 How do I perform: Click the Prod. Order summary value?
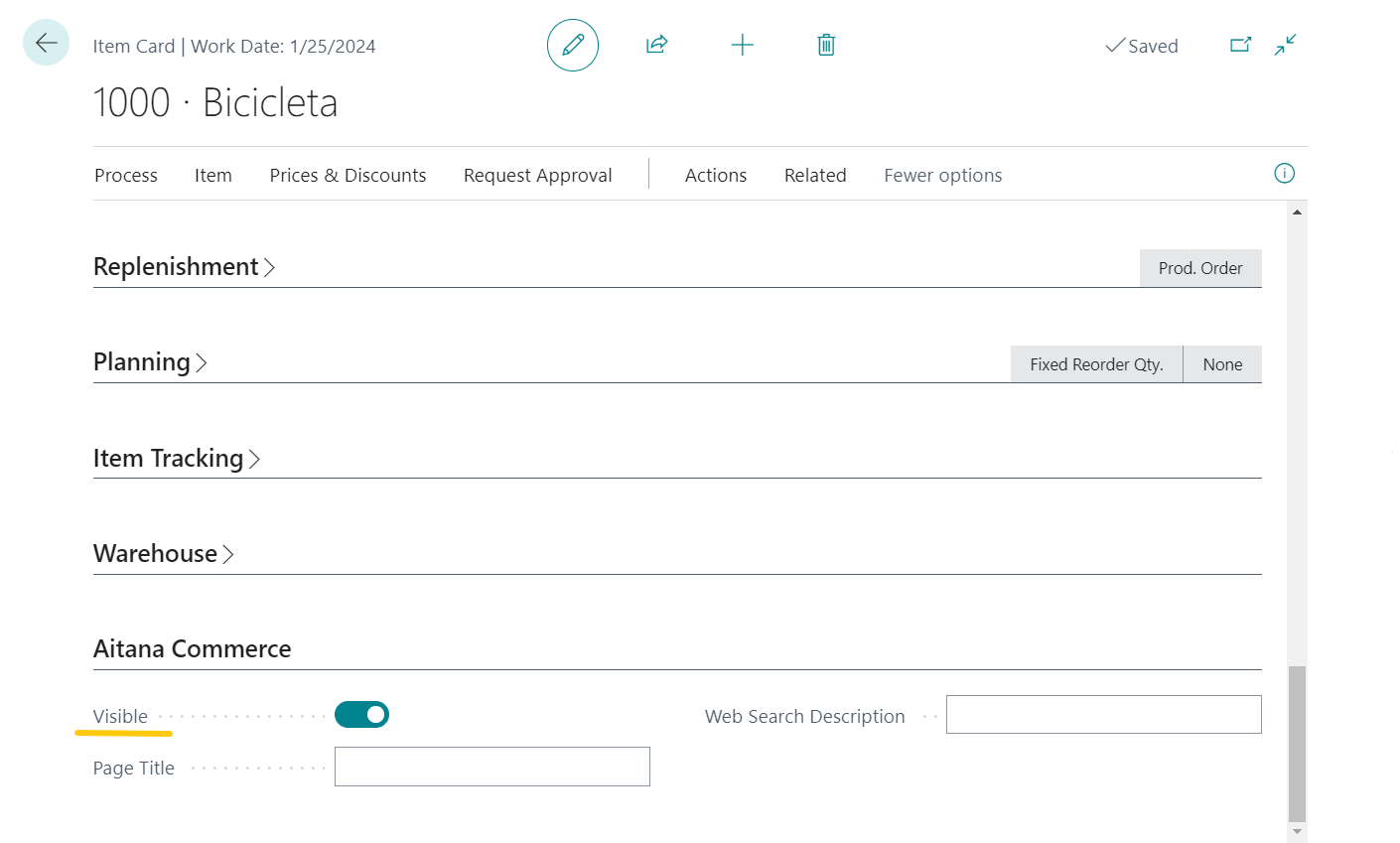coord(1200,268)
